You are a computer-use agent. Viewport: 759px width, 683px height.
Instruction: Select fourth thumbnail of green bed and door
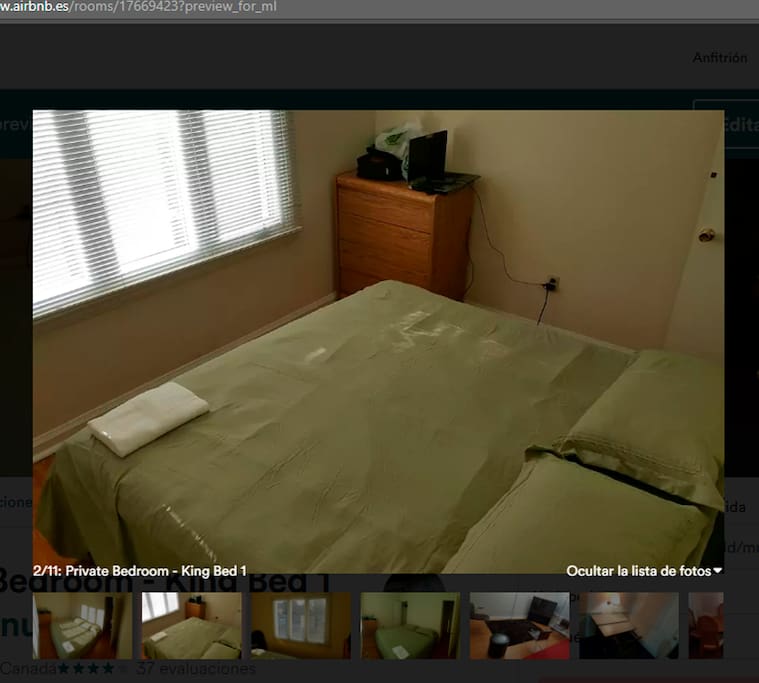[x=410, y=625]
